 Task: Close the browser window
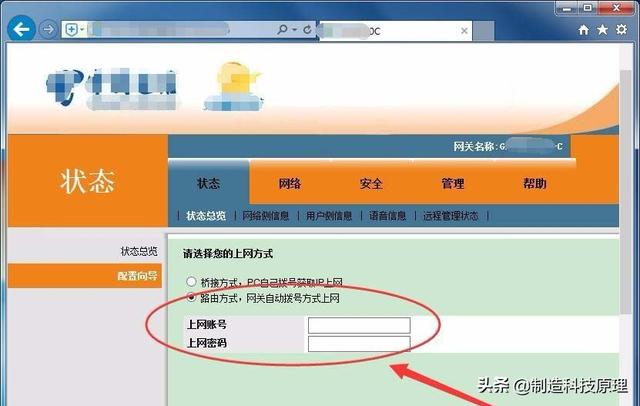pyautogui.click(x=616, y=8)
